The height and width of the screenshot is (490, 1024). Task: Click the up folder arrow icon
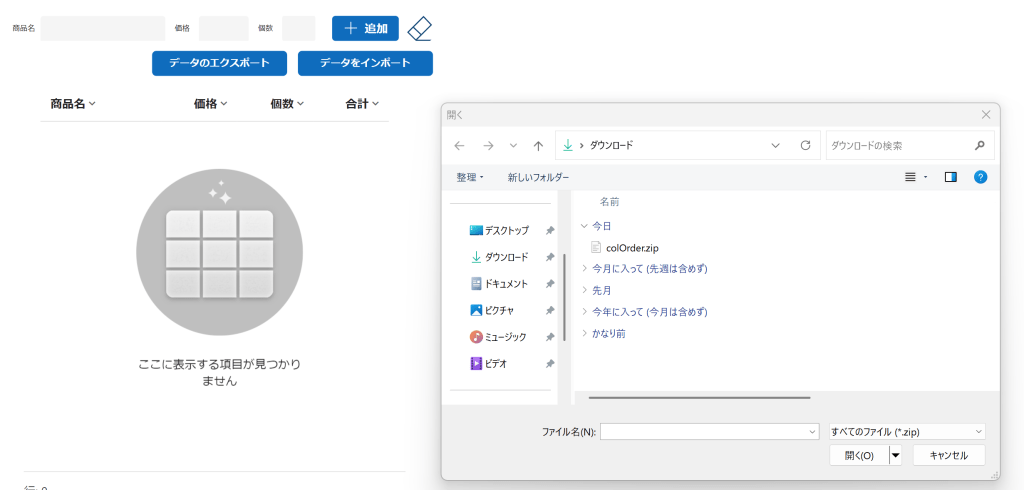click(x=538, y=145)
